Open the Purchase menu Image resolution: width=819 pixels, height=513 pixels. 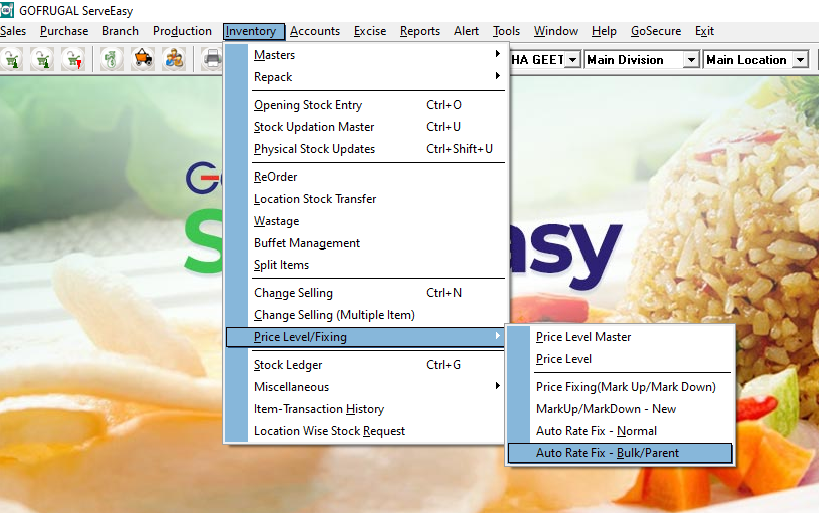64,31
